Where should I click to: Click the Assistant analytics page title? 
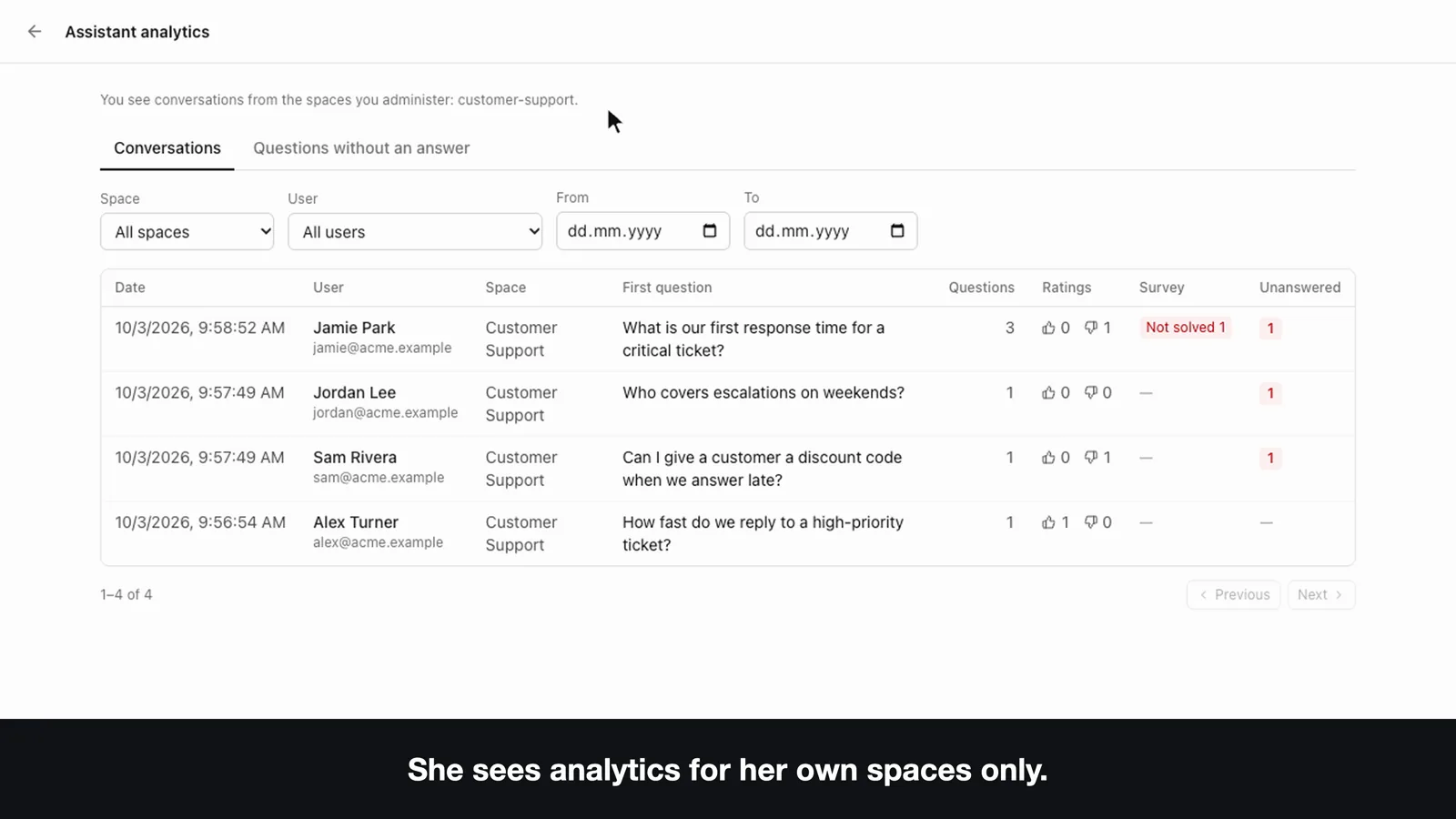(137, 32)
